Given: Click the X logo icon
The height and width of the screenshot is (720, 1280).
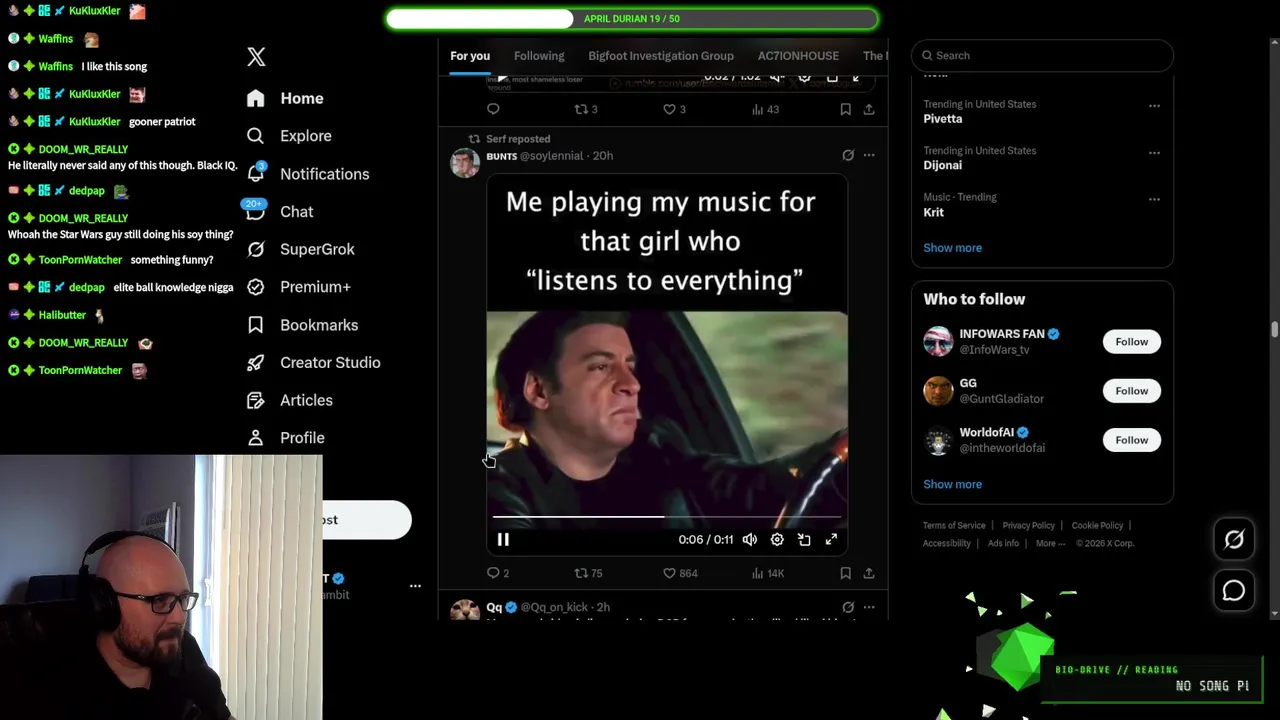Looking at the screenshot, I should coord(256,57).
